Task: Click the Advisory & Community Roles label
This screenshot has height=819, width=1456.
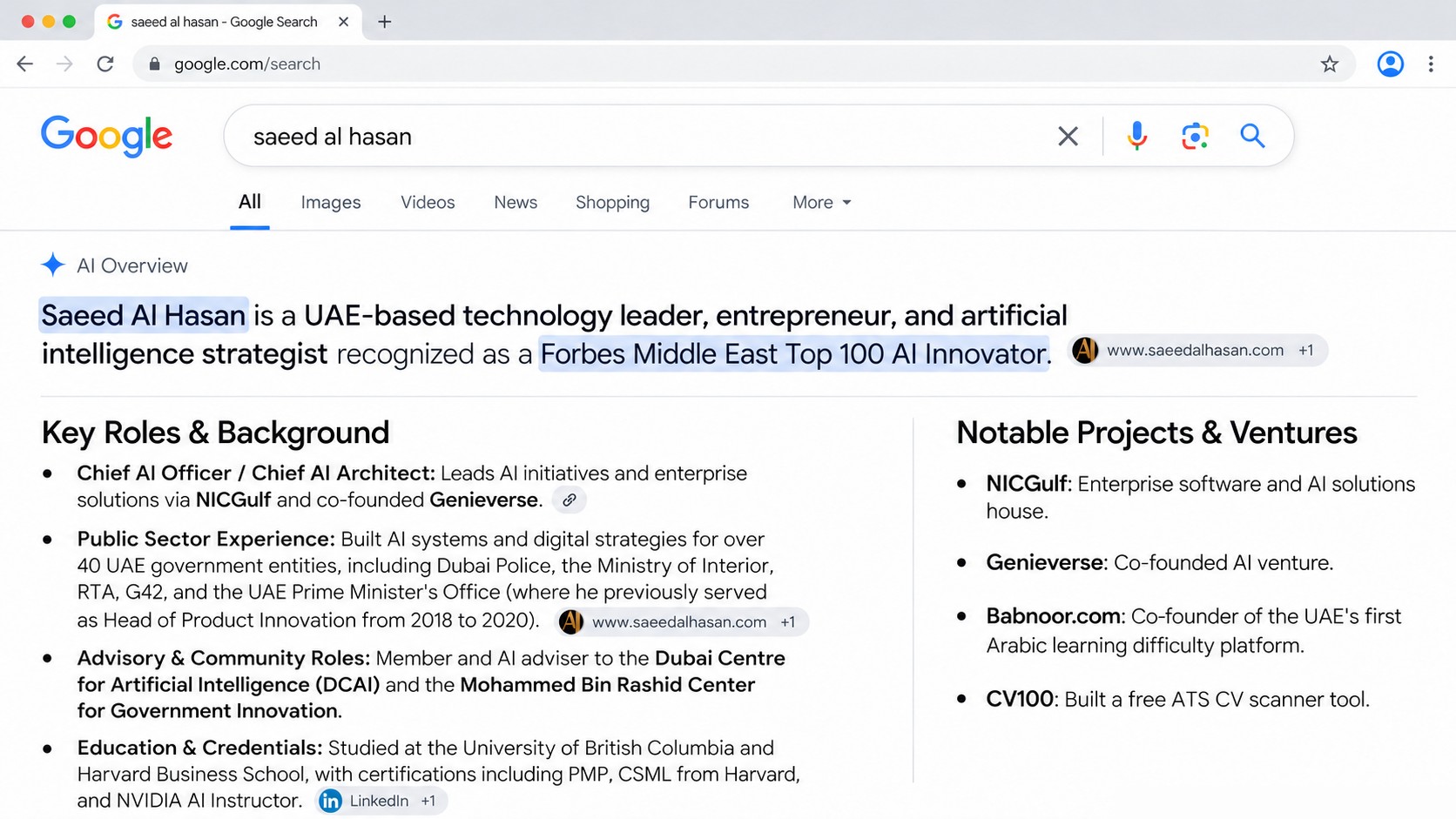Action: [224, 658]
